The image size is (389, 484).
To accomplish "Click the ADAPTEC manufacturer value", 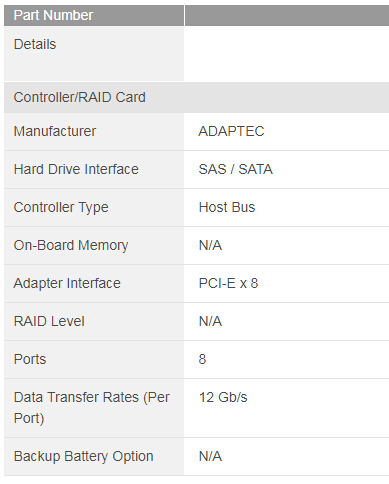I will (x=231, y=131).
